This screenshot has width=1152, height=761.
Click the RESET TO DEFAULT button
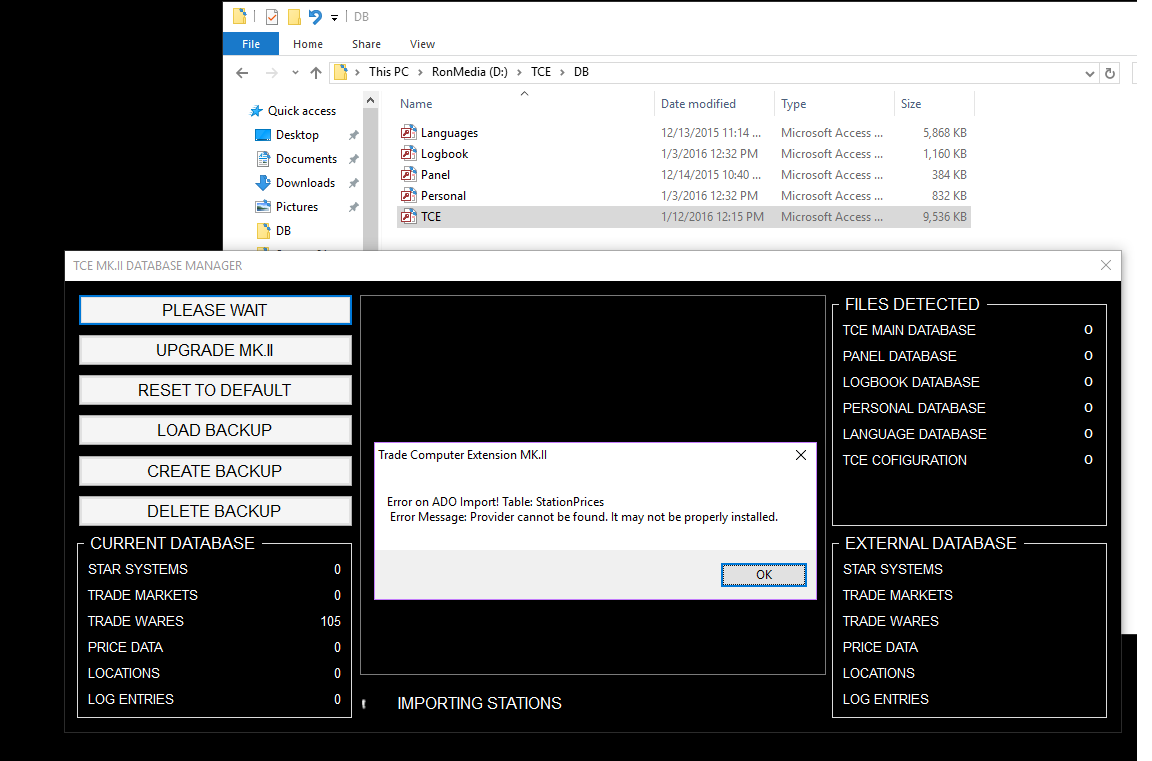215,390
